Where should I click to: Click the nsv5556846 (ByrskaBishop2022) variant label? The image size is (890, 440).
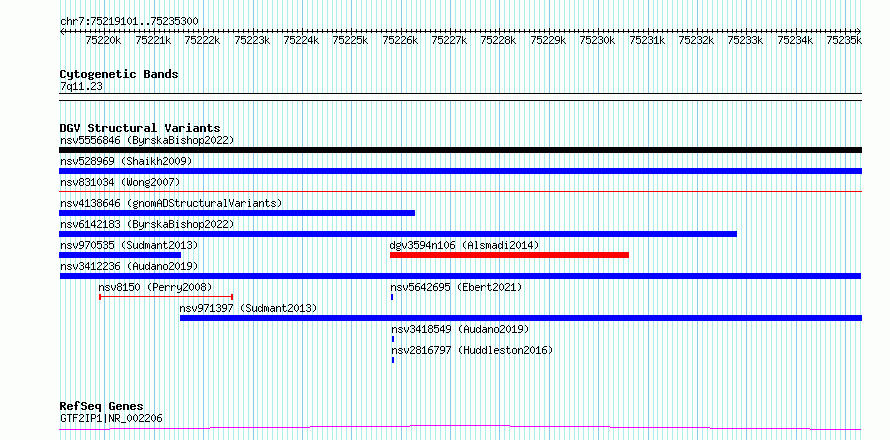147,140
